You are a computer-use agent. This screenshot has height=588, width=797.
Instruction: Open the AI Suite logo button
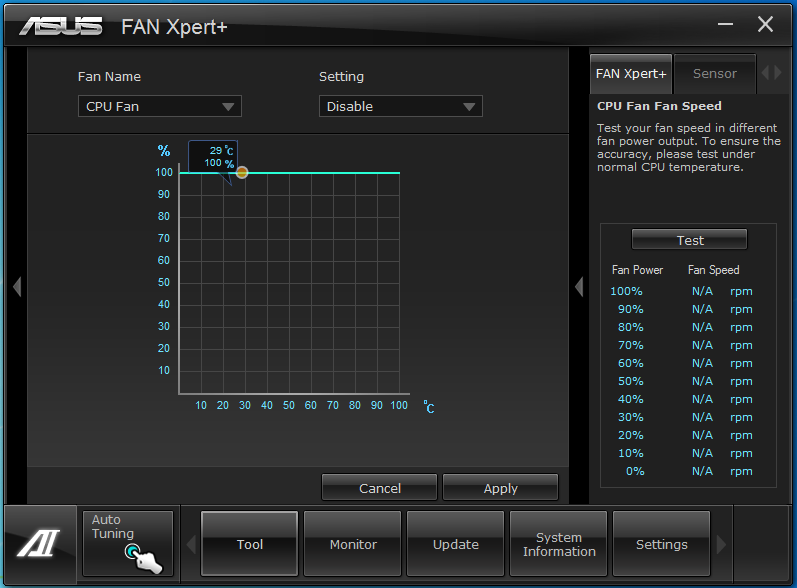(40, 544)
